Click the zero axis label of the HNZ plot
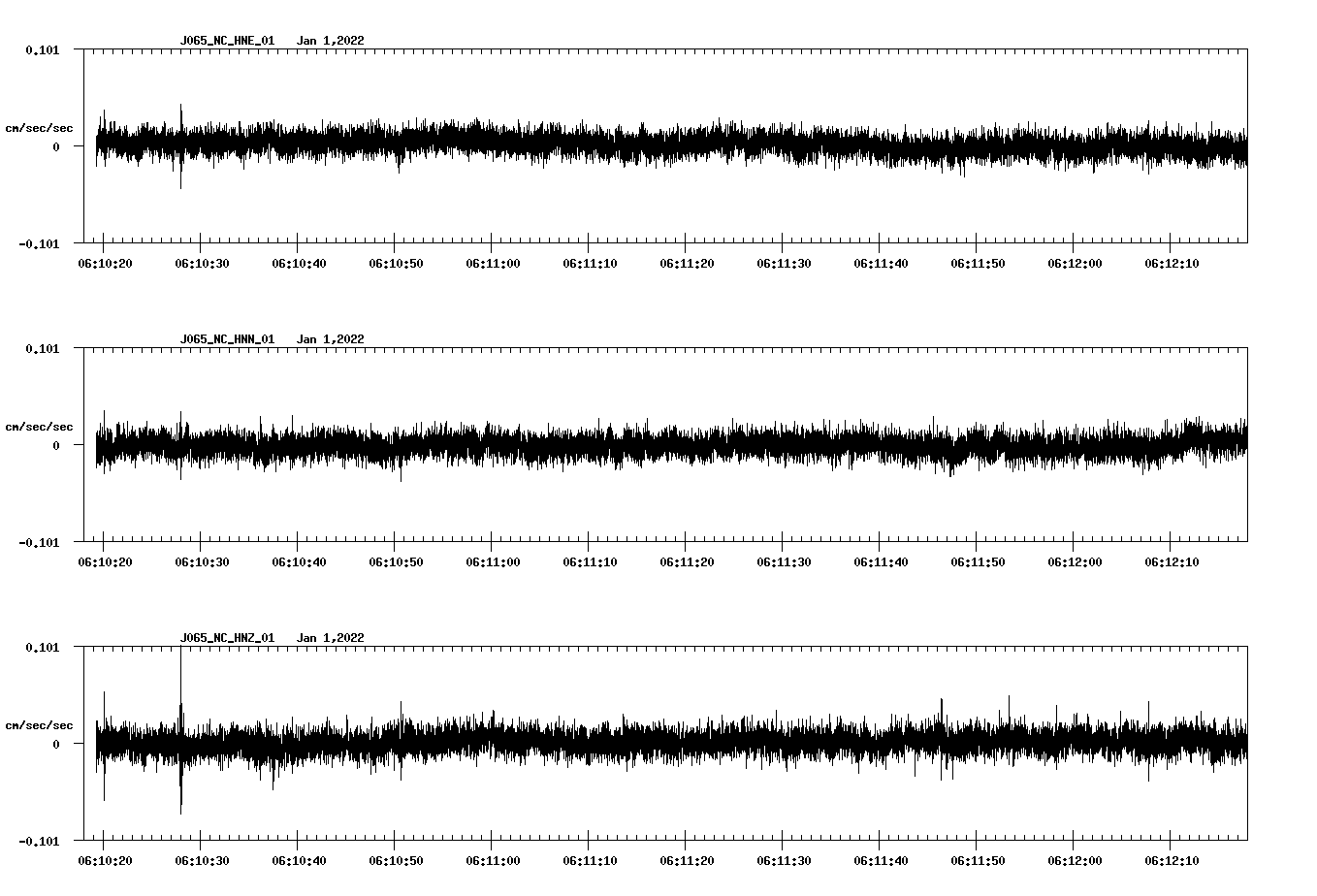Screen dimensions: 1317x896 [x=55, y=744]
